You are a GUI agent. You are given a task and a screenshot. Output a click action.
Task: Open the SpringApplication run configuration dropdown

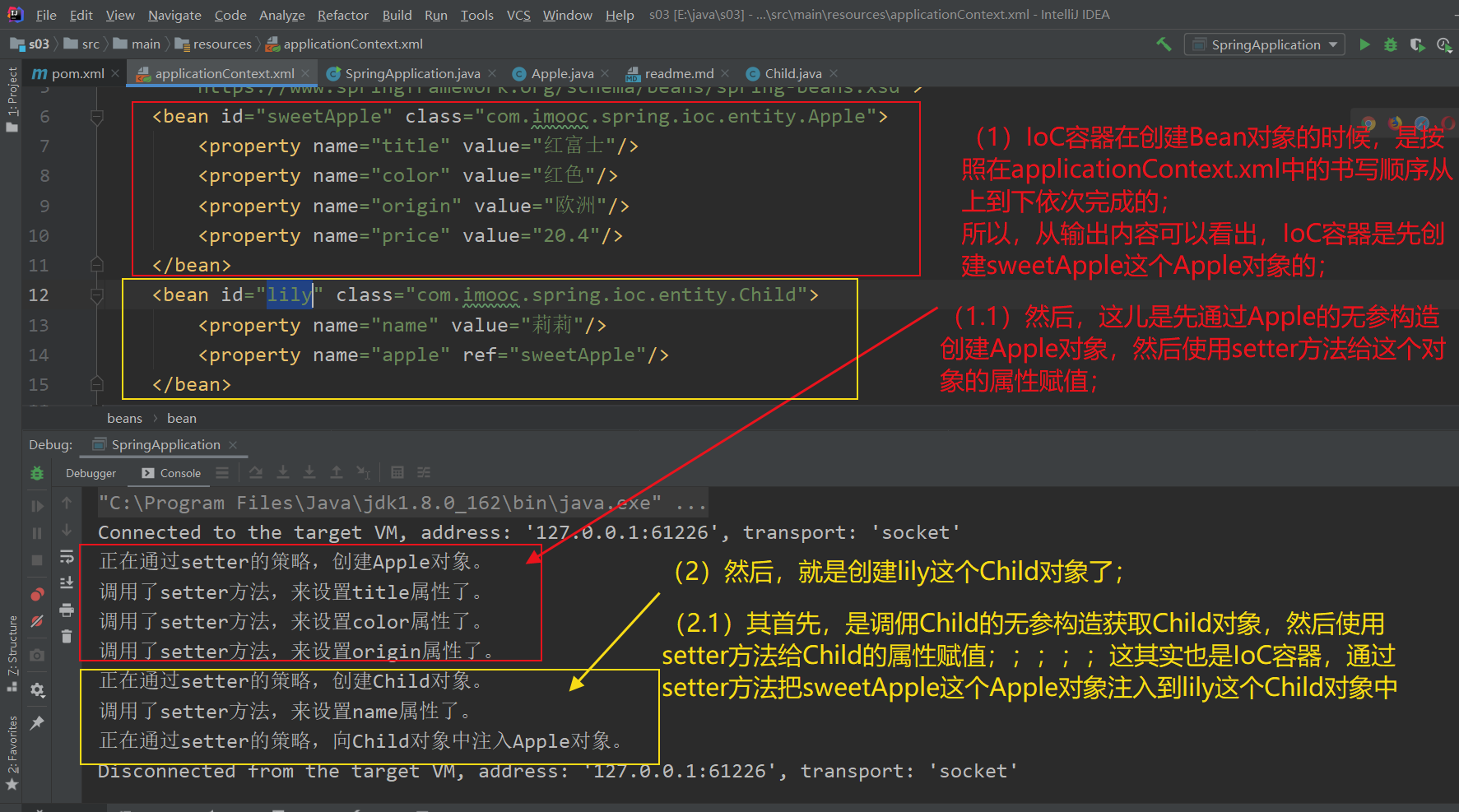pos(1333,44)
